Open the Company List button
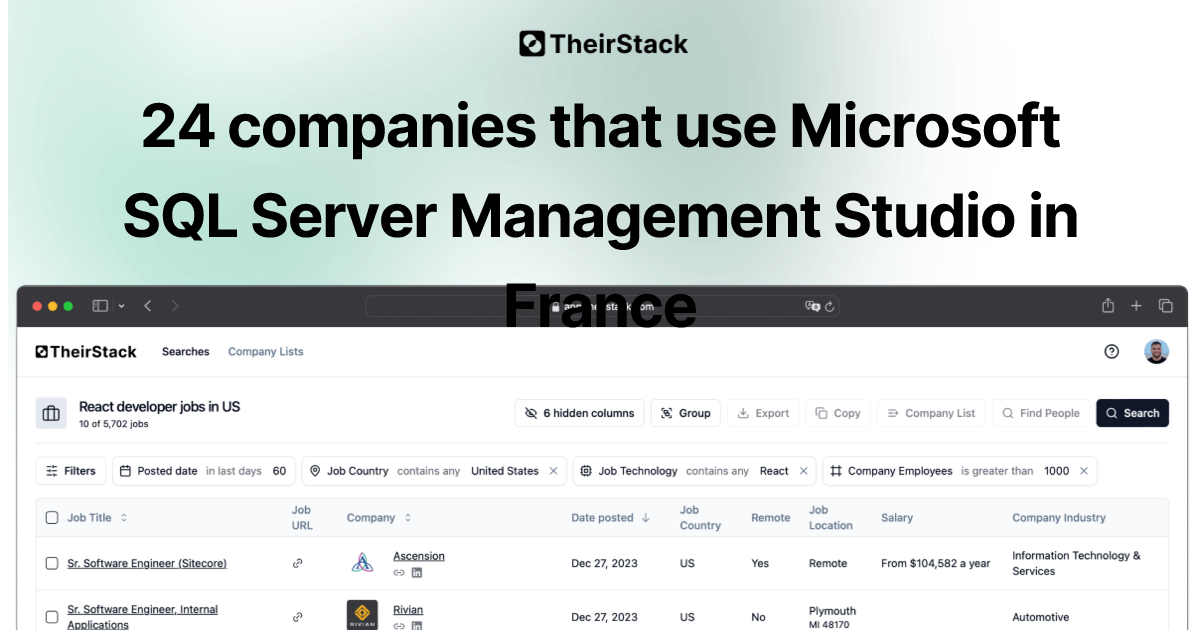This screenshot has height=630, width=1200. tap(932, 413)
